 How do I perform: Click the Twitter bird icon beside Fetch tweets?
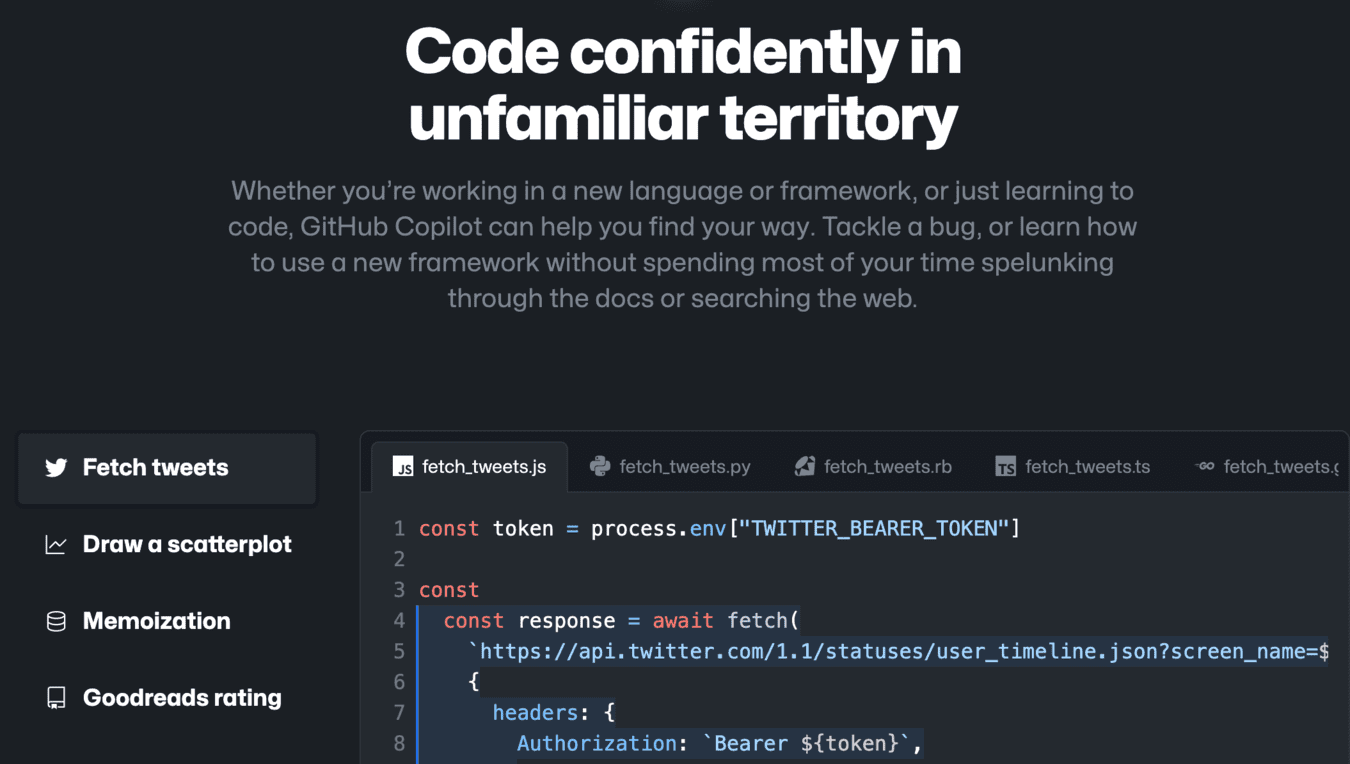pyautogui.click(x=56, y=467)
